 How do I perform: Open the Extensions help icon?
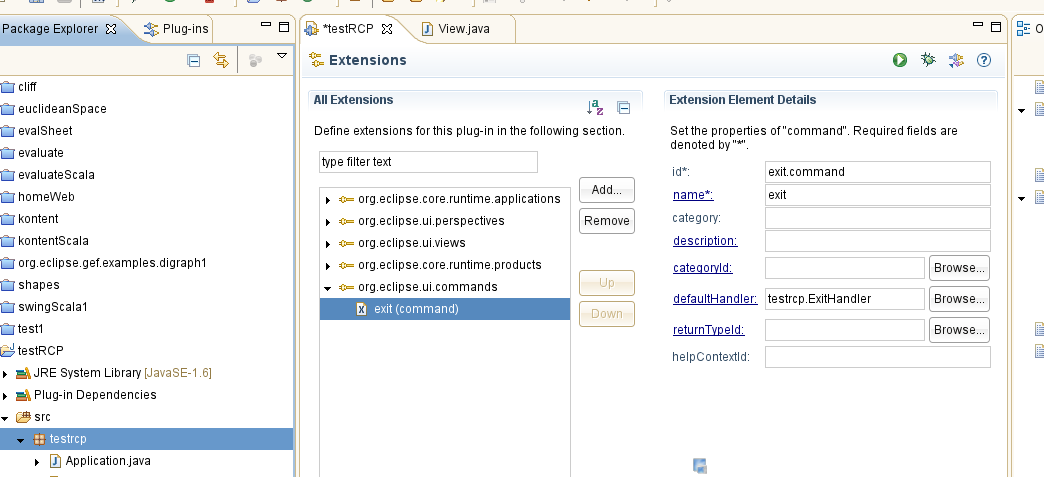(x=984, y=60)
